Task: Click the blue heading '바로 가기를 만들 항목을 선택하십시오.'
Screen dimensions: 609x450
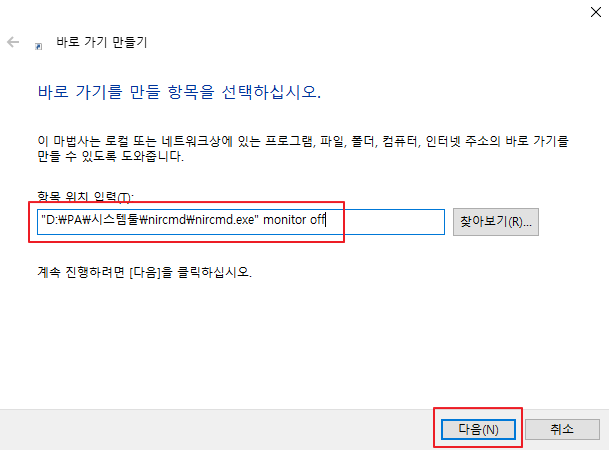Action: 179,92
